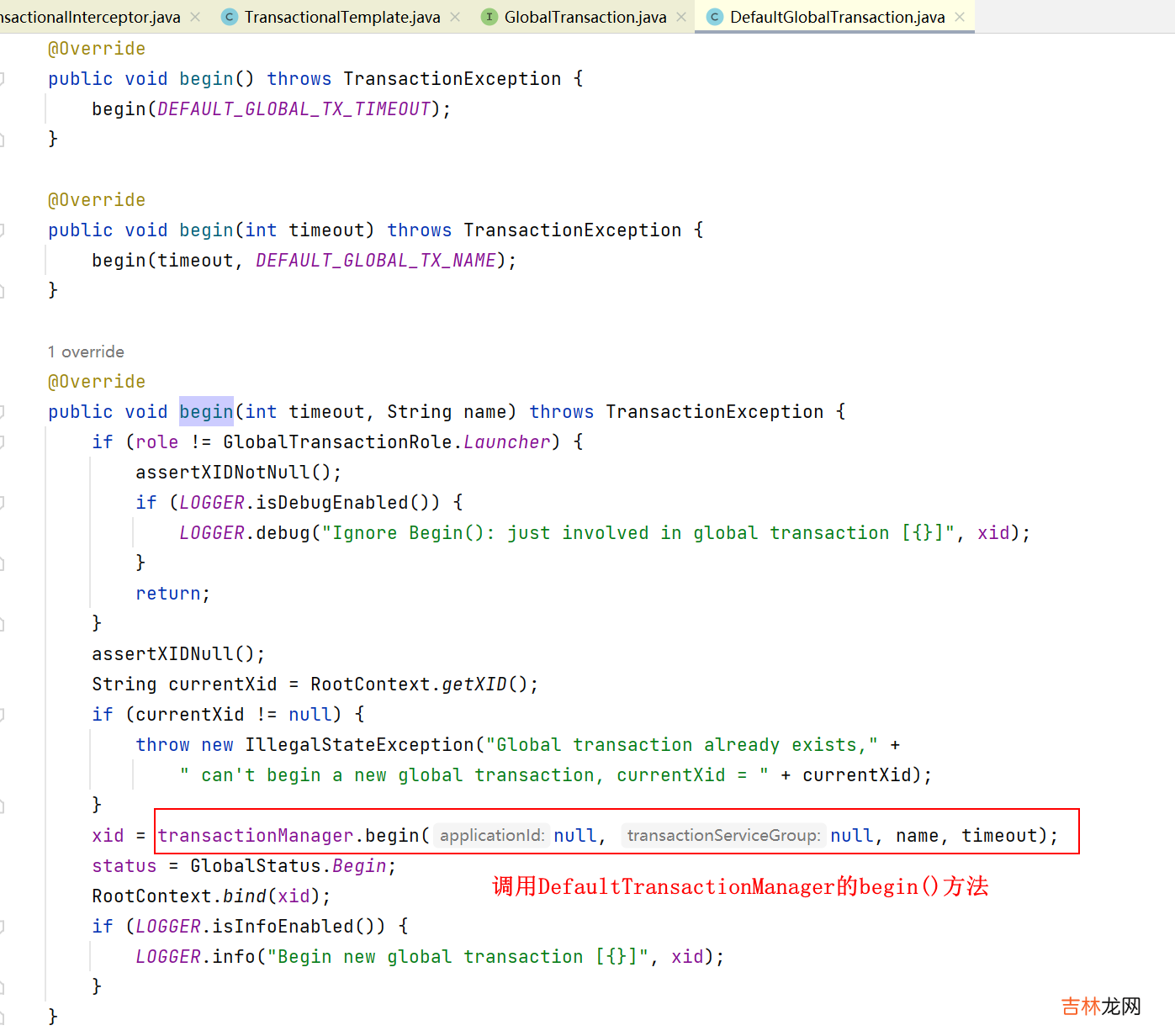Click @Override below the '1 override' hint
This screenshot has height=1036, width=1175.
[97, 381]
